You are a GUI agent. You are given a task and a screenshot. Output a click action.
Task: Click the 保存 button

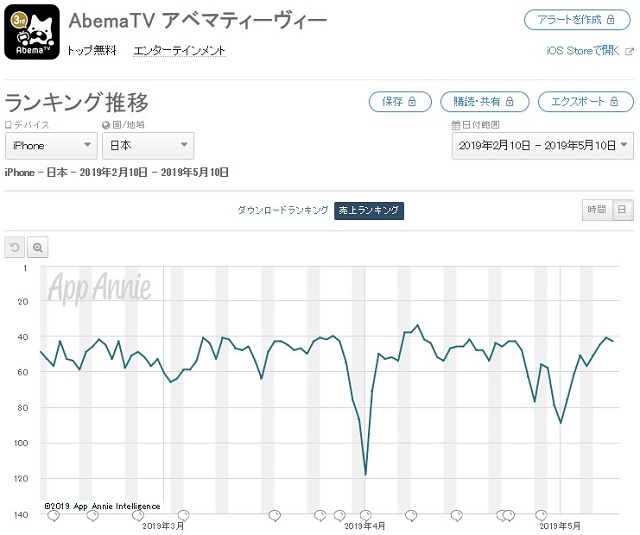pyautogui.click(x=400, y=102)
